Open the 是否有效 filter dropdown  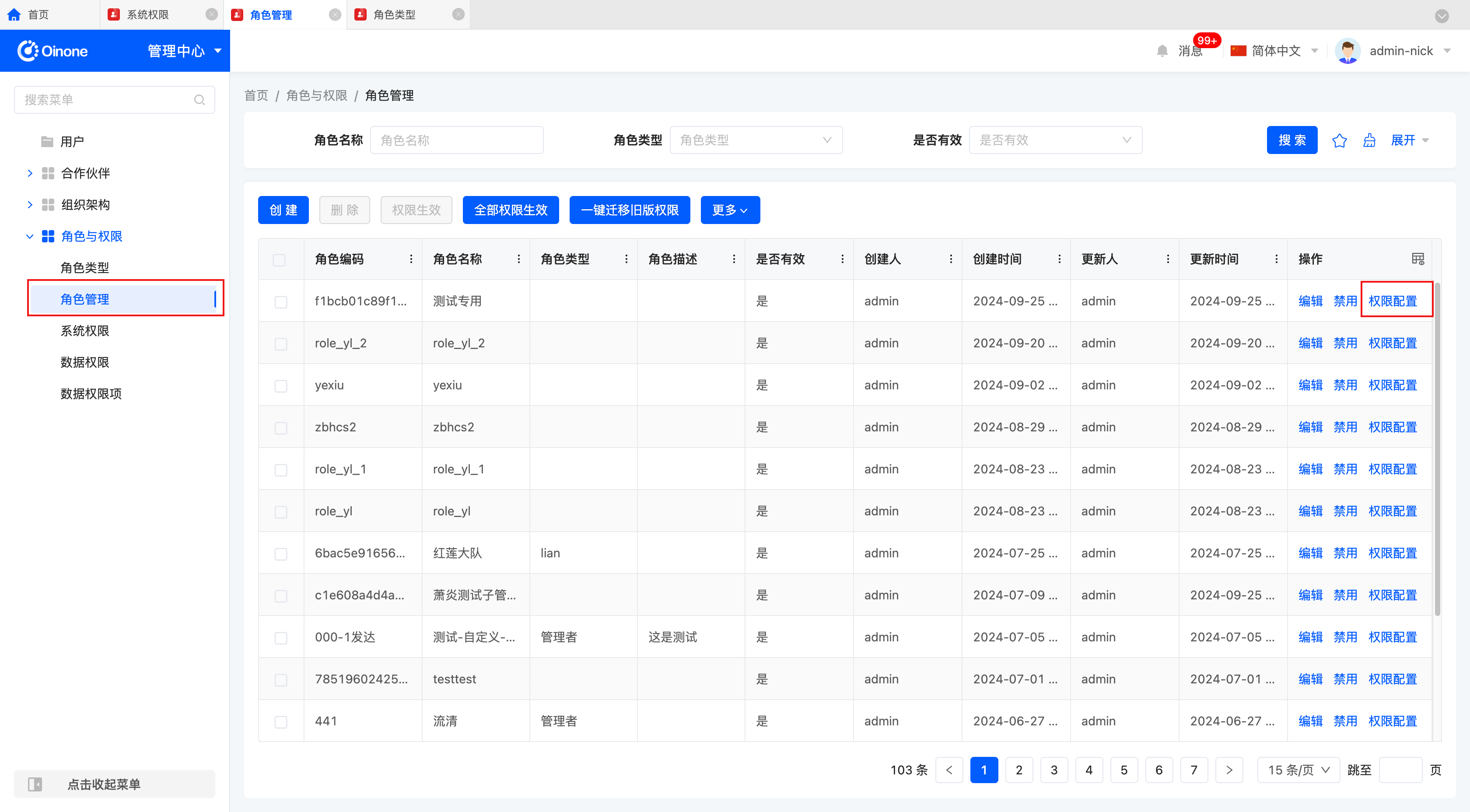(x=1055, y=140)
